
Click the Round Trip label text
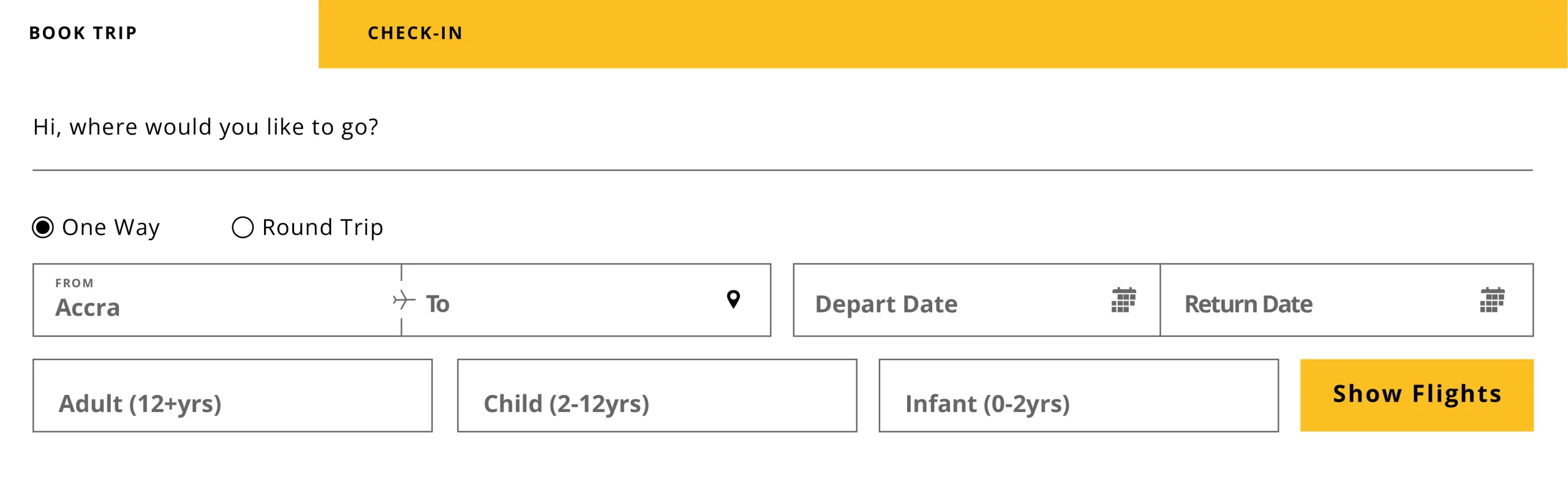322,227
